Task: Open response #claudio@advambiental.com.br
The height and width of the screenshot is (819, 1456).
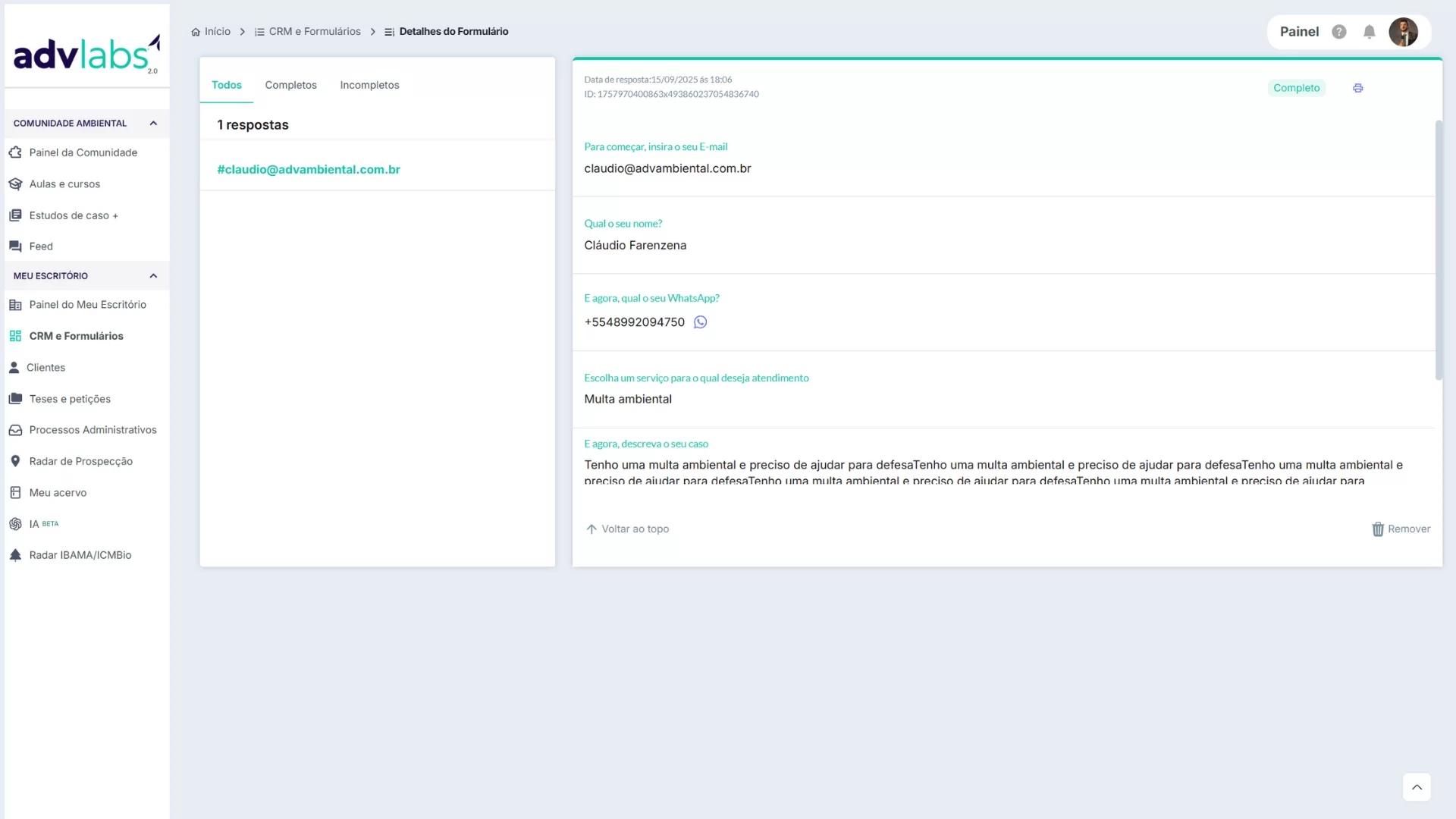Action: coord(309,170)
